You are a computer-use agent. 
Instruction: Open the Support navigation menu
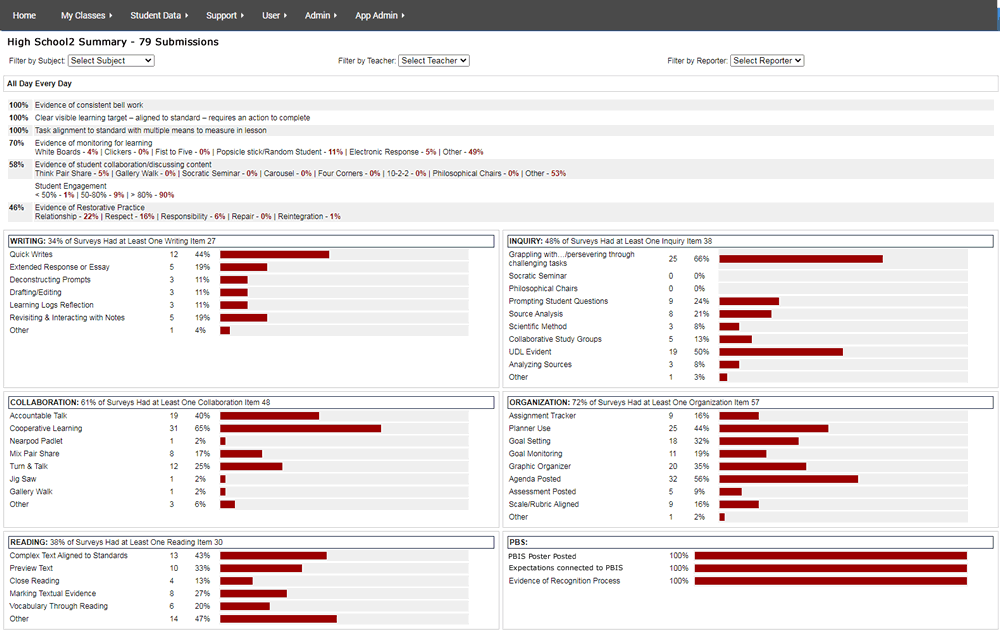(x=225, y=15)
